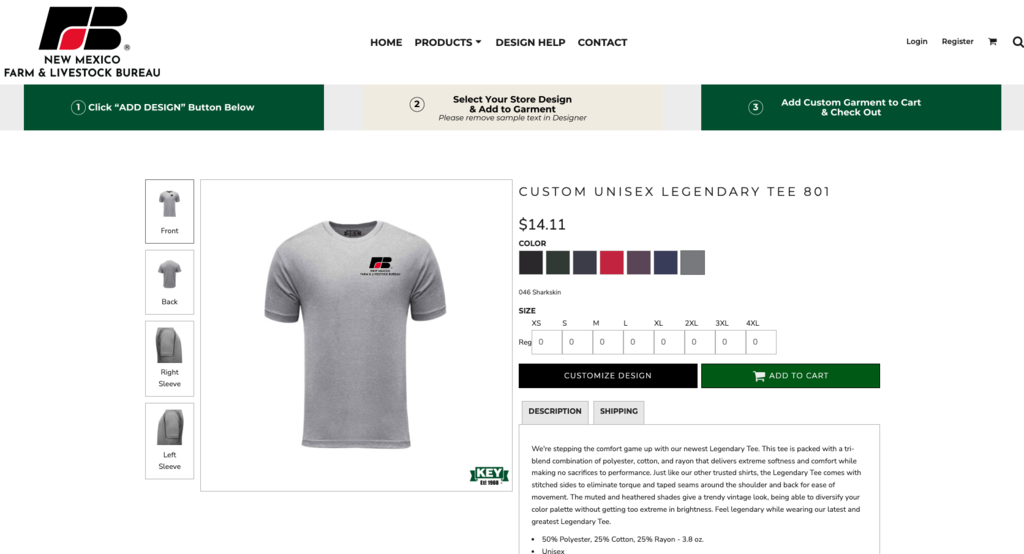Show the Left Sleeve view
The image size is (1024, 554).
[x=169, y=441]
